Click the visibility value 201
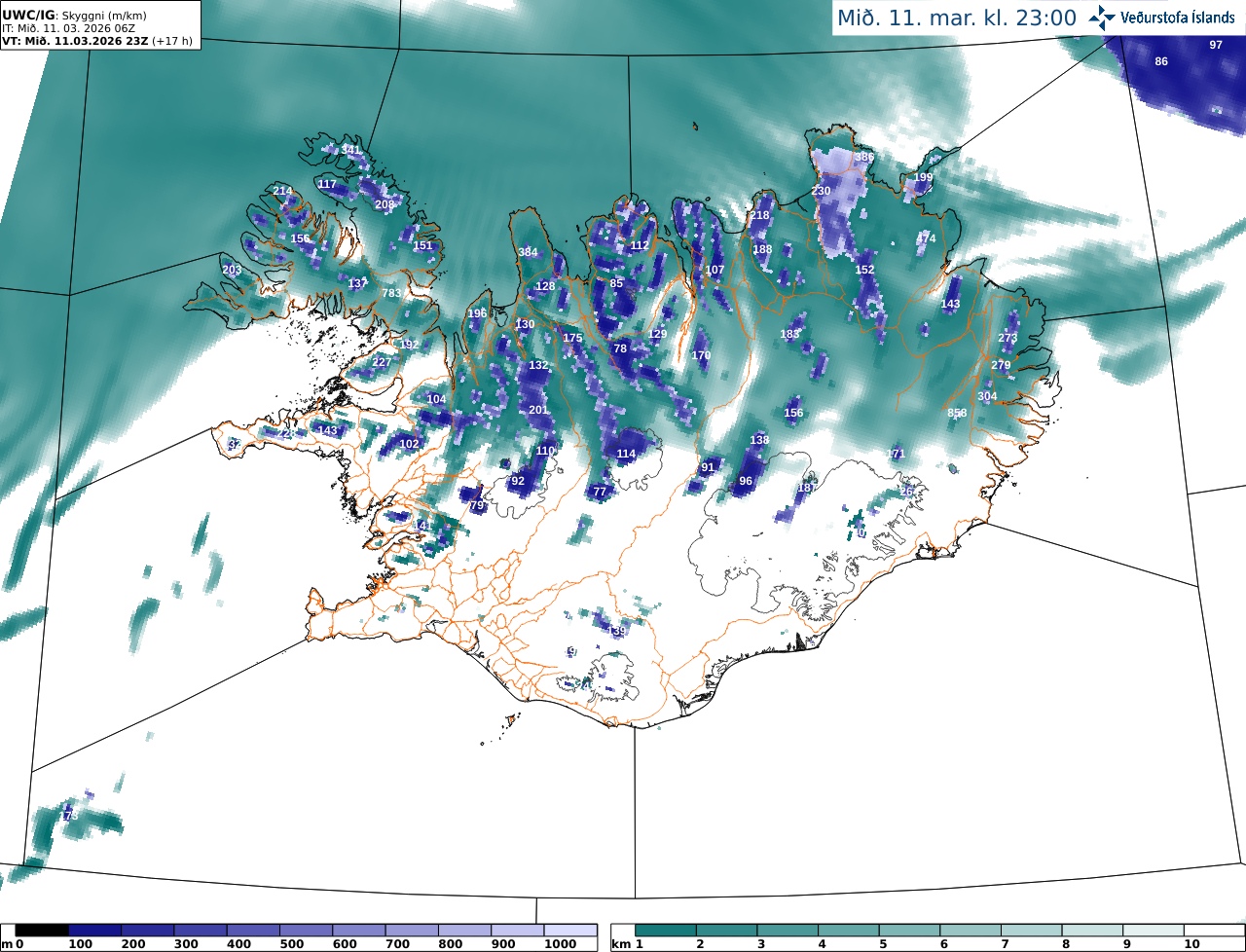1246x952 pixels. coord(538,410)
